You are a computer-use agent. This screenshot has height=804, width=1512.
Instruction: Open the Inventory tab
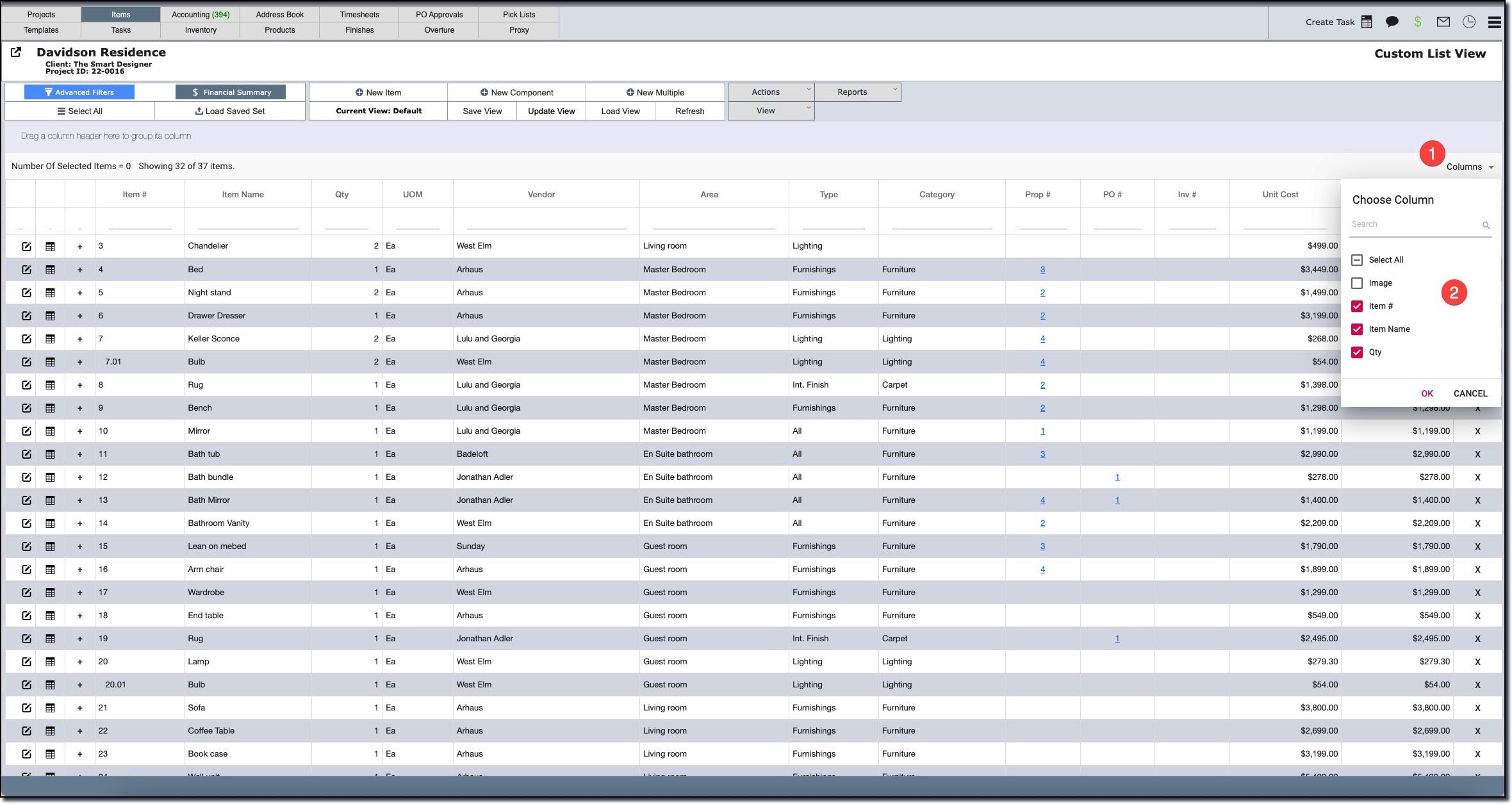201,30
